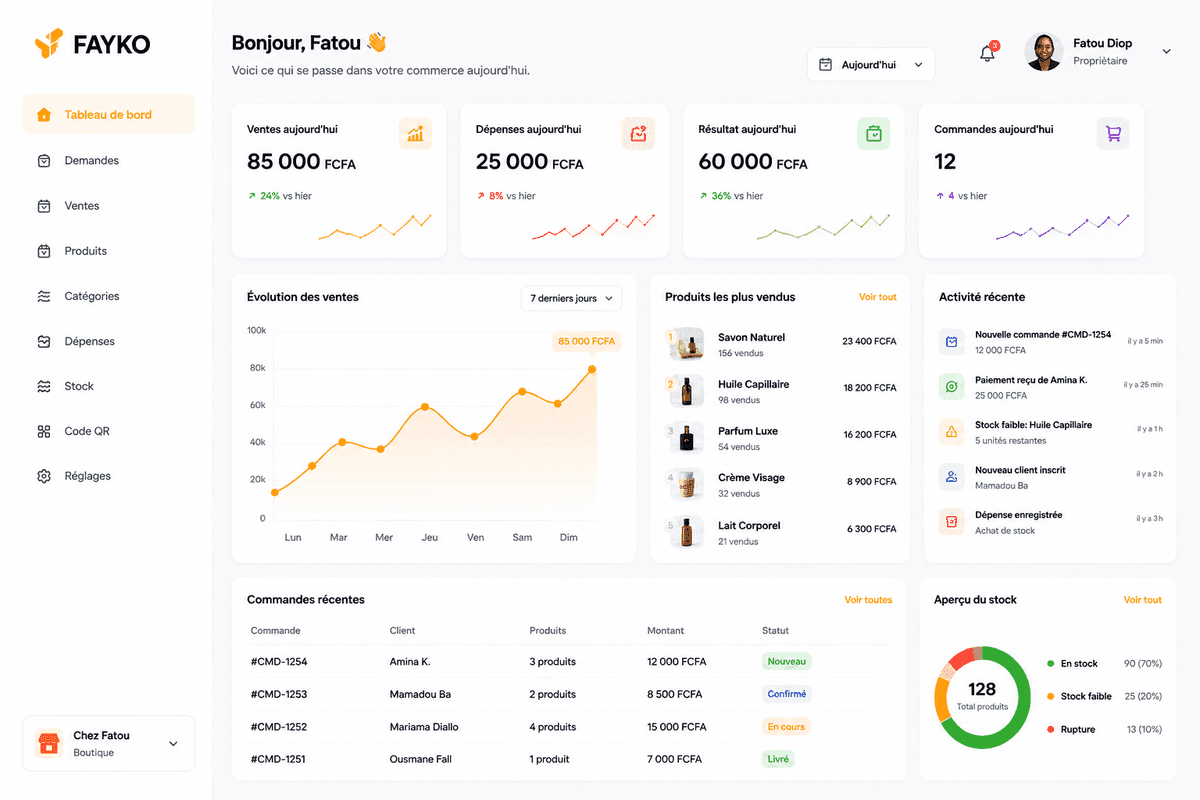Click the Livré status badge
Image resolution: width=1200 pixels, height=800 pixels.
[x=778, y=759]
